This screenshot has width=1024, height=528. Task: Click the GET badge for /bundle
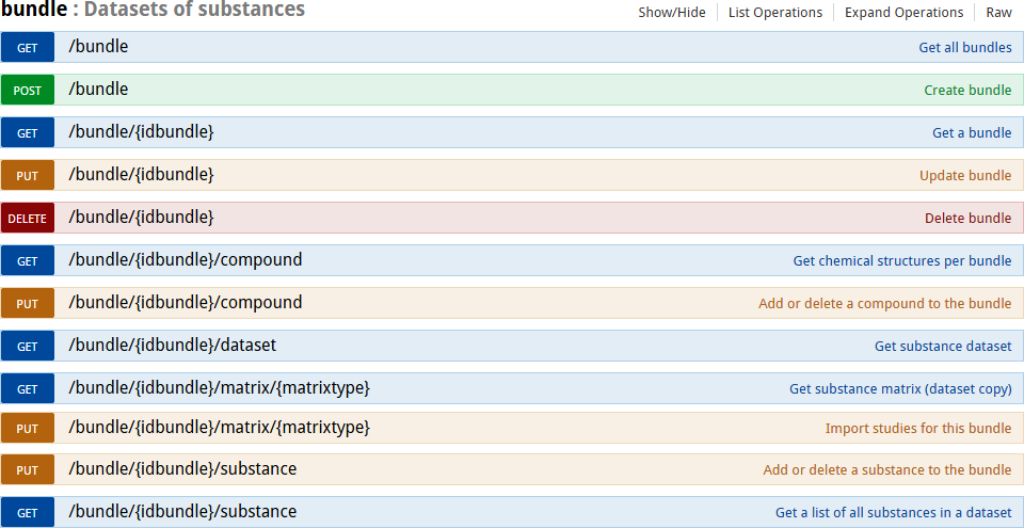(27, 48)
